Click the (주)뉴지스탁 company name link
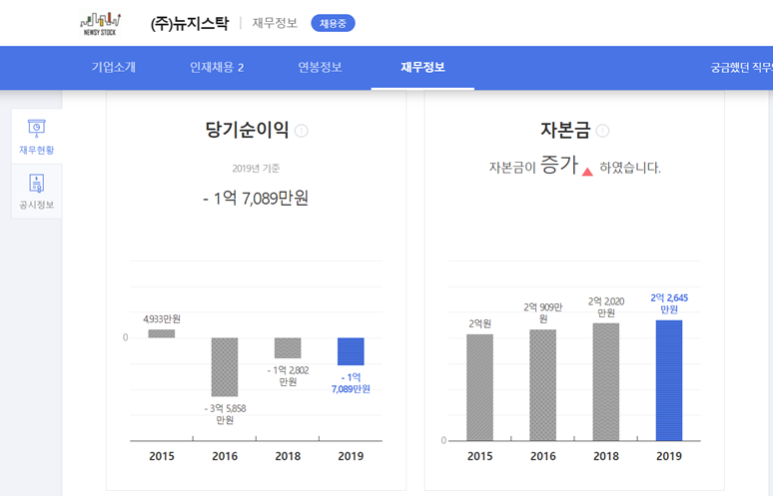The height and width of the screenshot is (496, 773). pyautogui.click(x=189, y=23)
